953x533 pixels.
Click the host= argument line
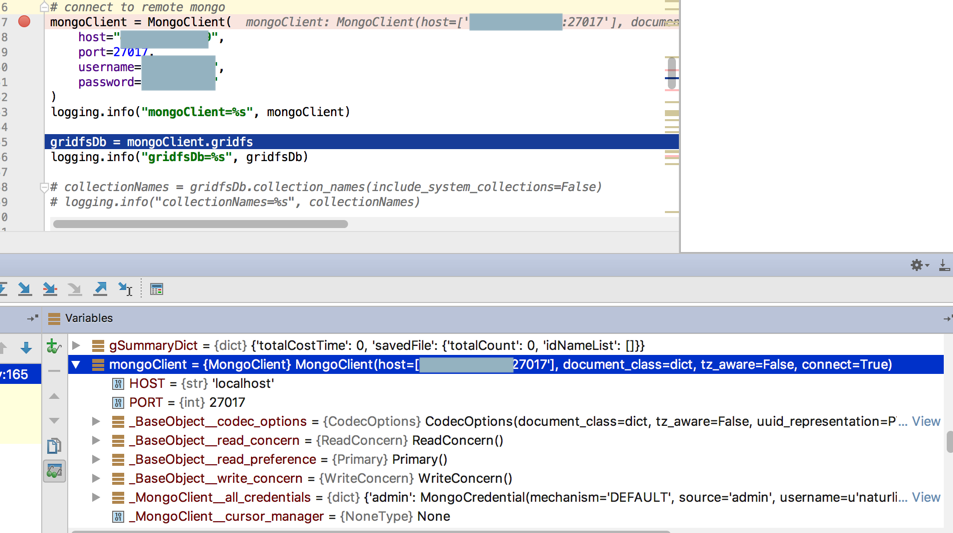151,37
